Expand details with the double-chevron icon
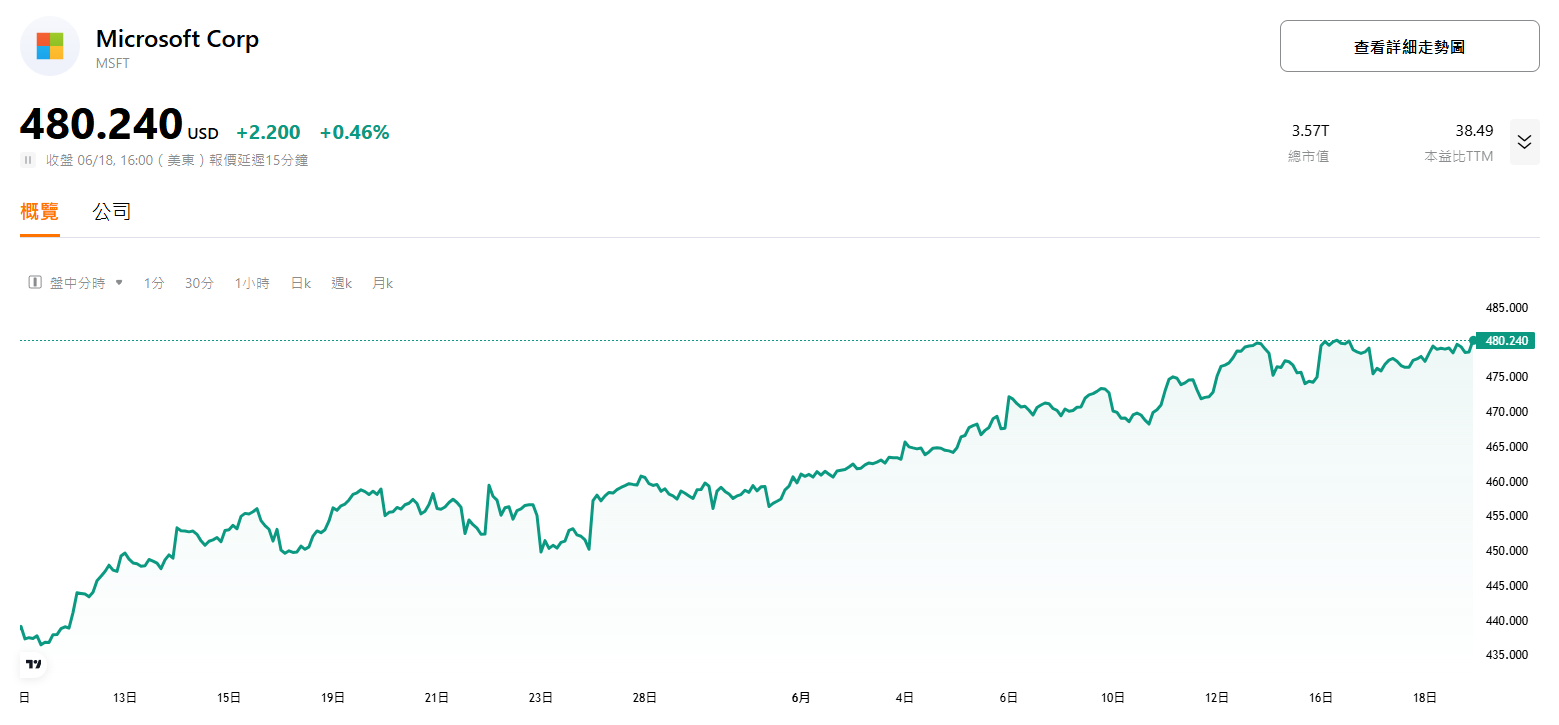This screenshot has height=725, width=1559. pos(1524,142)
